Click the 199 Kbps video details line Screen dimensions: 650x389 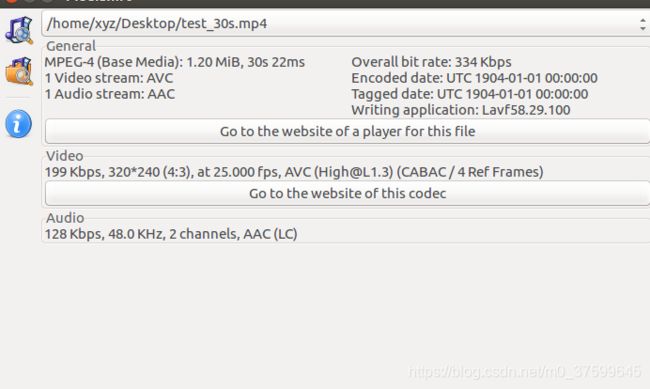click(294, 172)
